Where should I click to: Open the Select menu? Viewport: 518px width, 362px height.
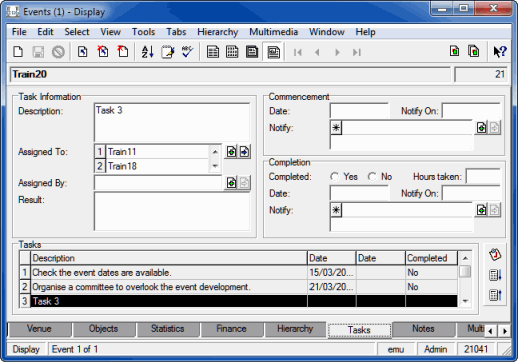coord(77,32)
